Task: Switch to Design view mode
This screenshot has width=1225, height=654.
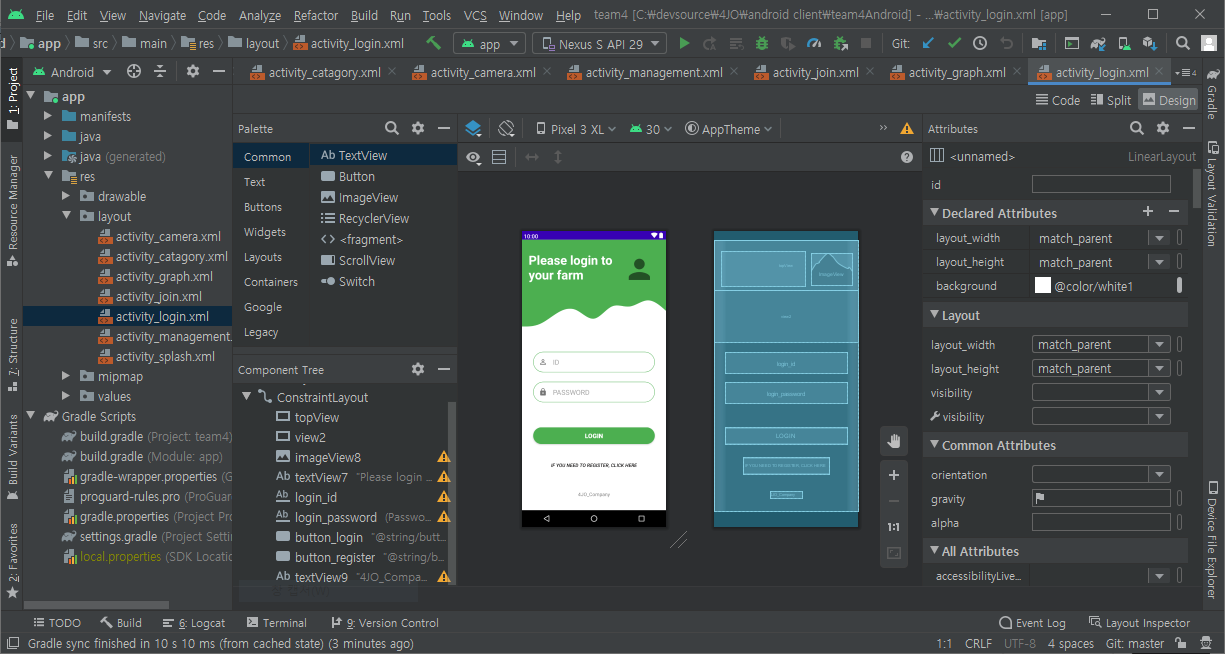Action: [1168, 100]
